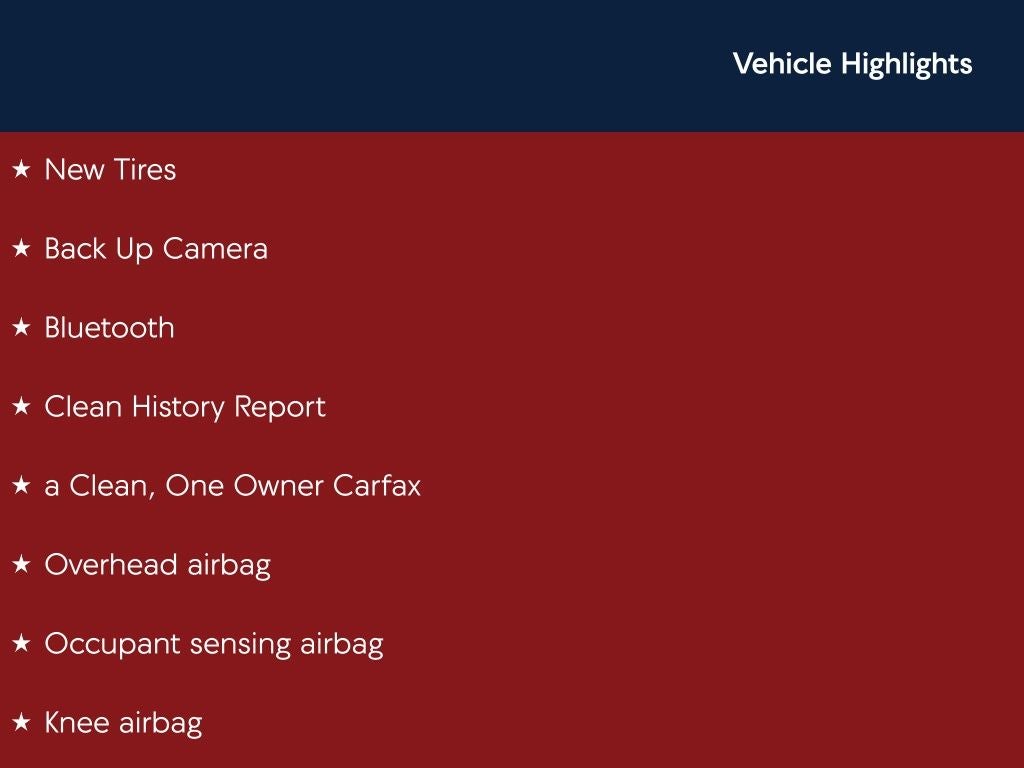Click the star next to Overhead airbag
The image size is (1024, 768).
tap(21, 565)
